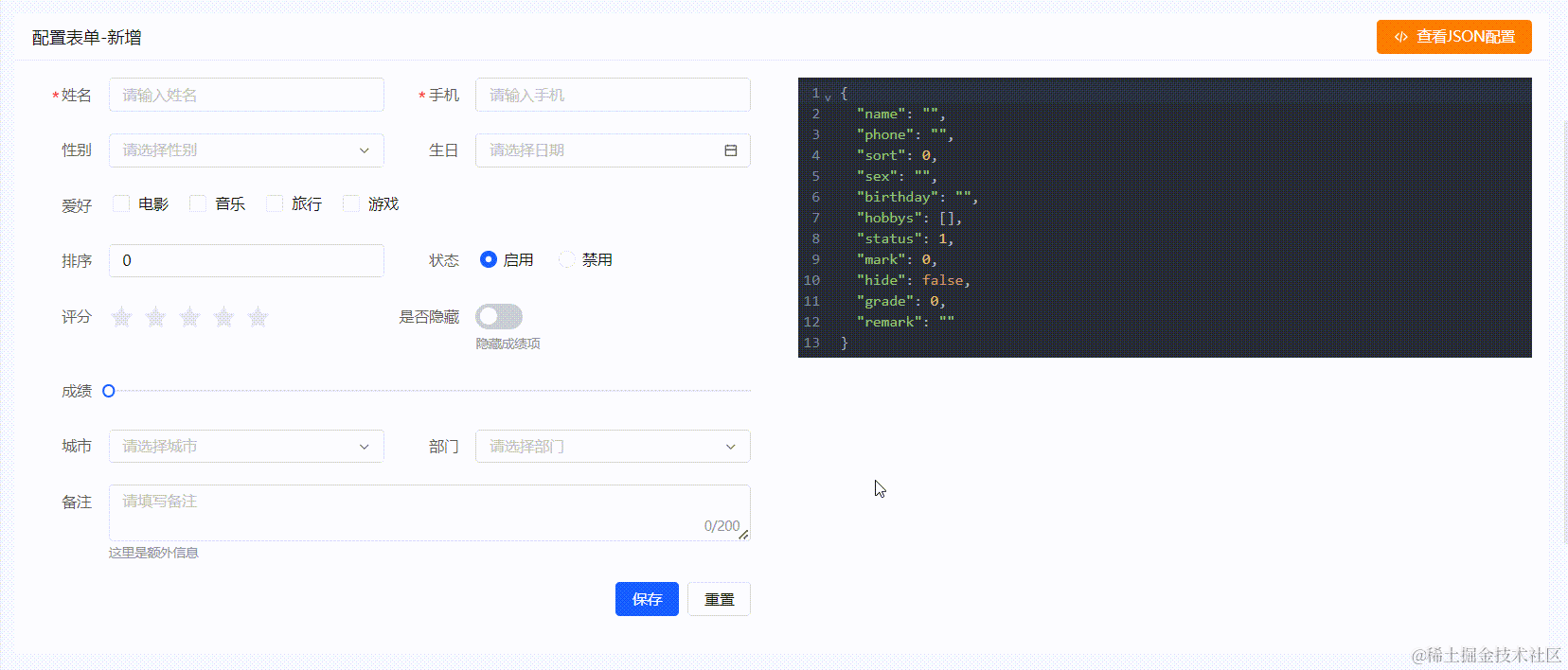Open the calendar icon in 生日 field
Viewport: 1568px width, 670px height.
point(731,150)
